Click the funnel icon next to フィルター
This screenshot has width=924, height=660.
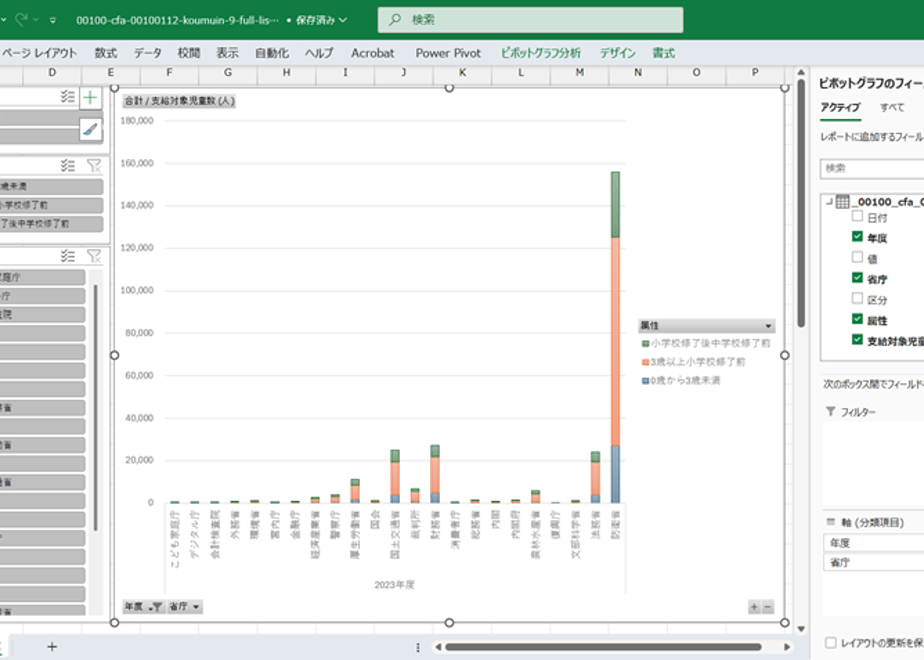[830, 411]
